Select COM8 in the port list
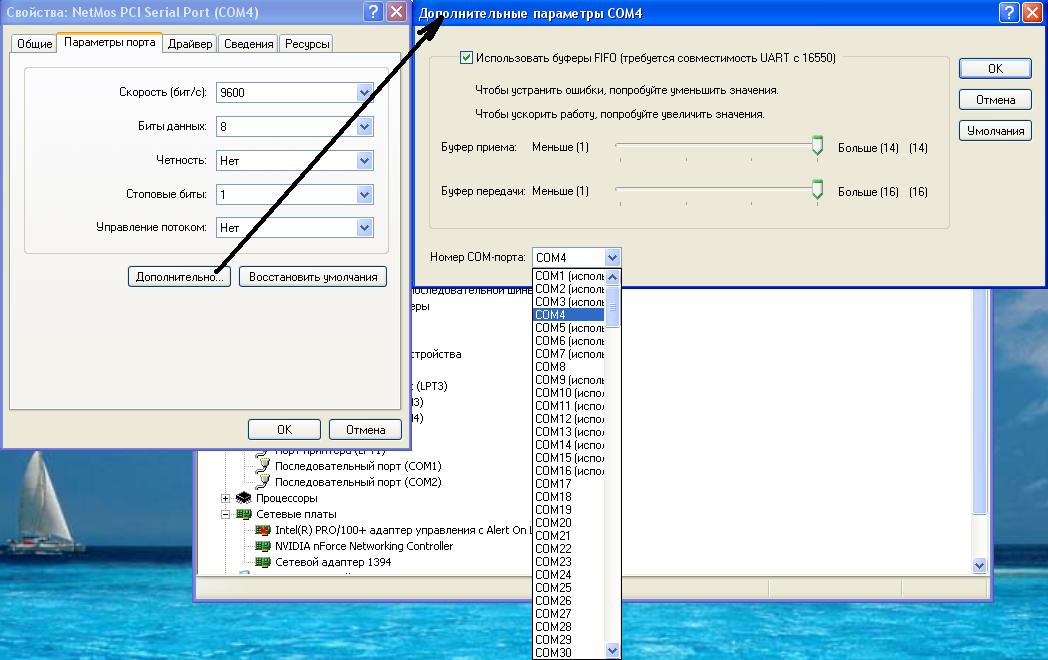Viewport: 1048px width, 660px height. click(569, 366)
